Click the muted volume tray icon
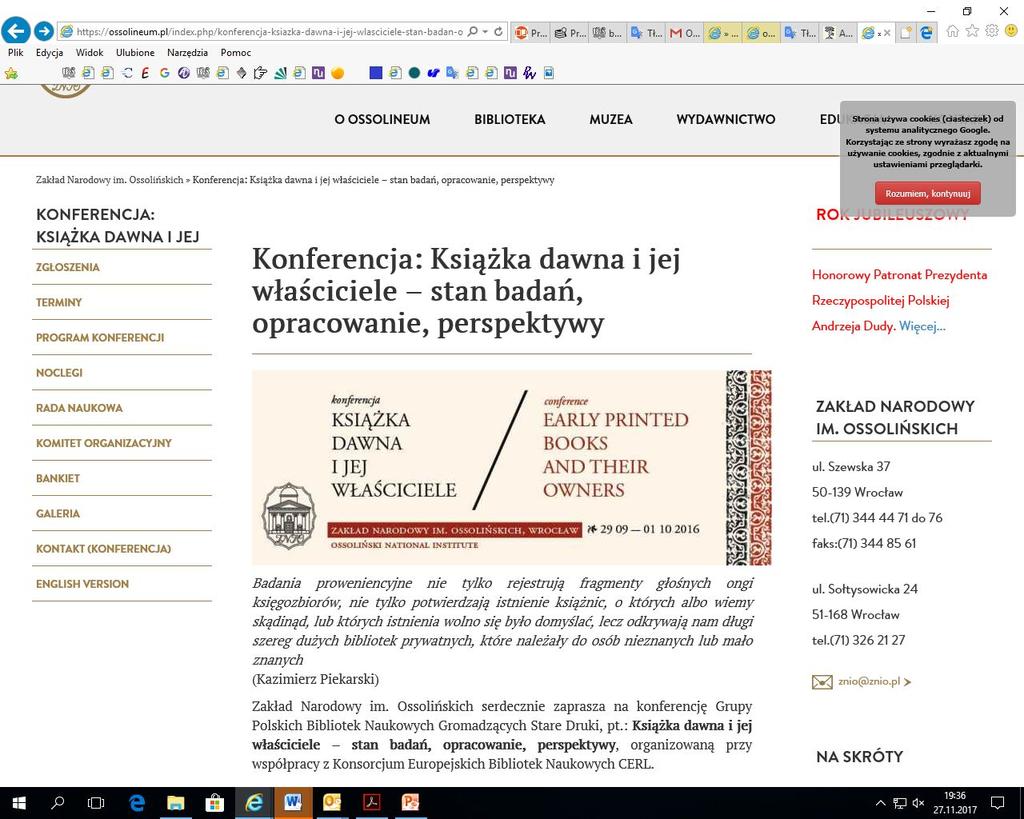 point(918,803)
